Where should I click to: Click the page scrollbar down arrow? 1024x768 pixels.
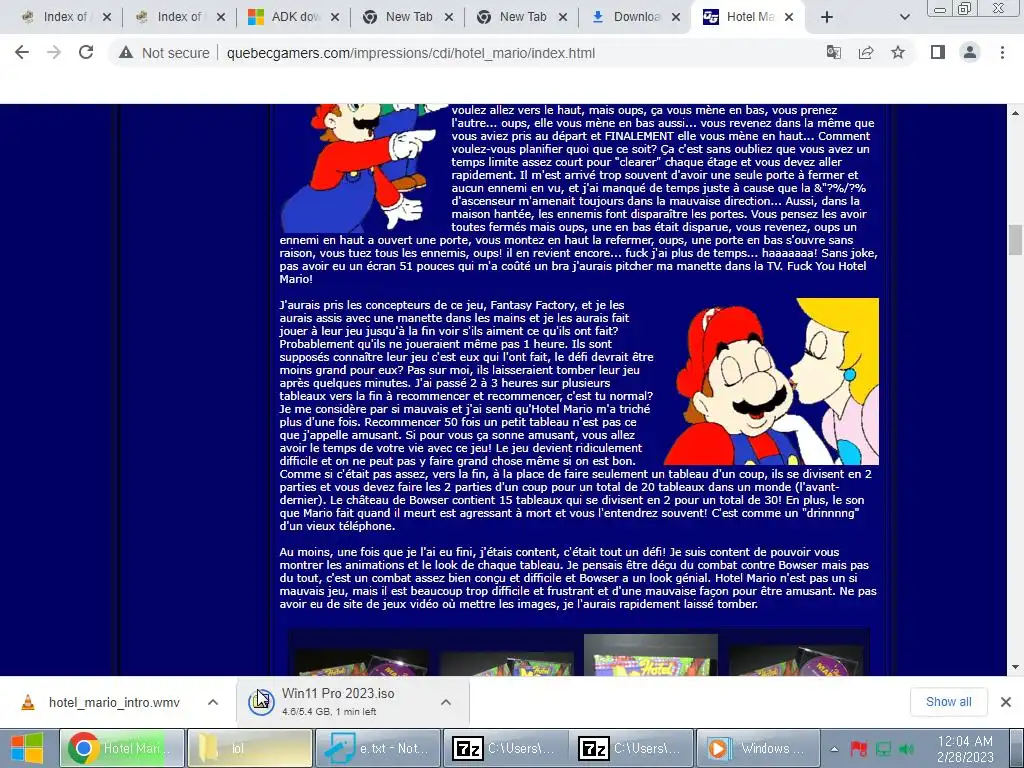1015,667
